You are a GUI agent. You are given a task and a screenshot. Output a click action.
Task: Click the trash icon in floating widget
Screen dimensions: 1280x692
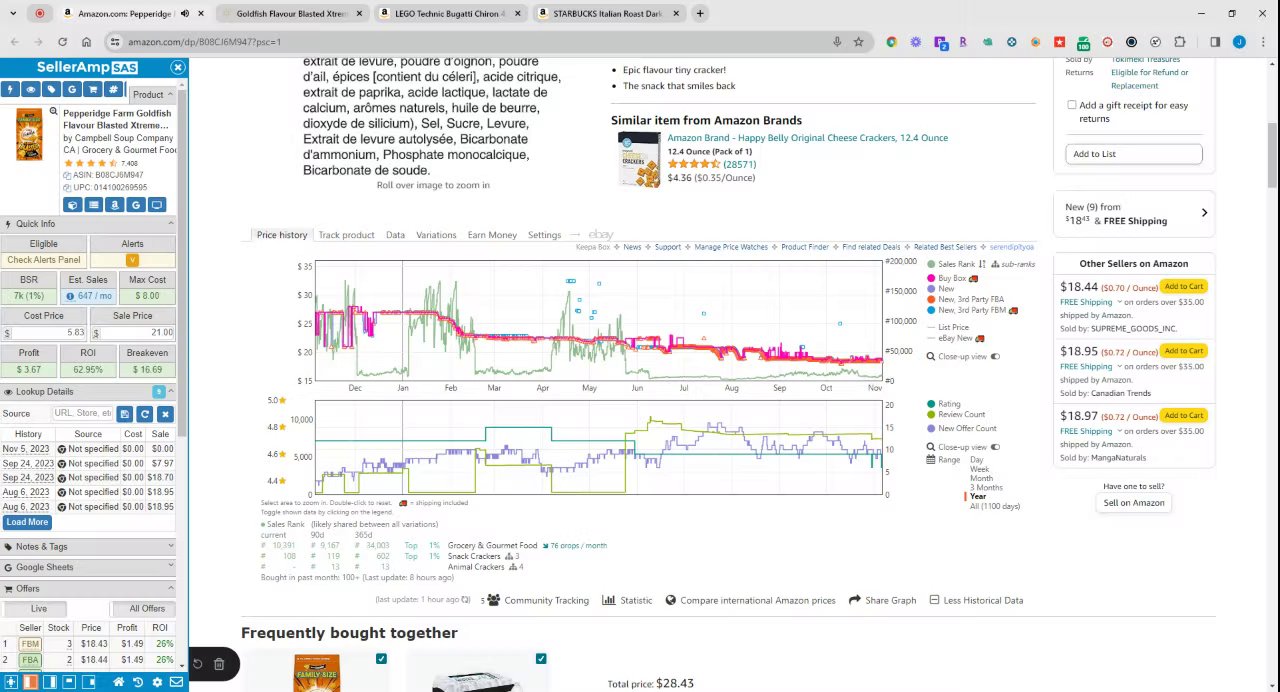coord(219,664)
